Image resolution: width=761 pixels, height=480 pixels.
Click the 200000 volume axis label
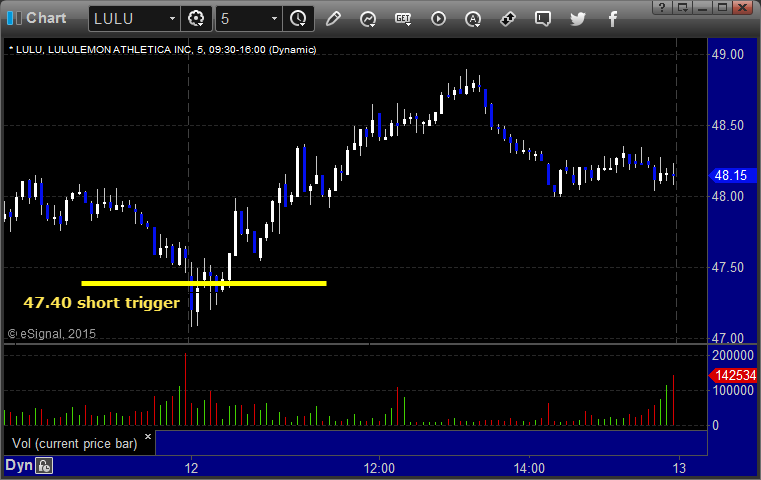pos(732,355)
